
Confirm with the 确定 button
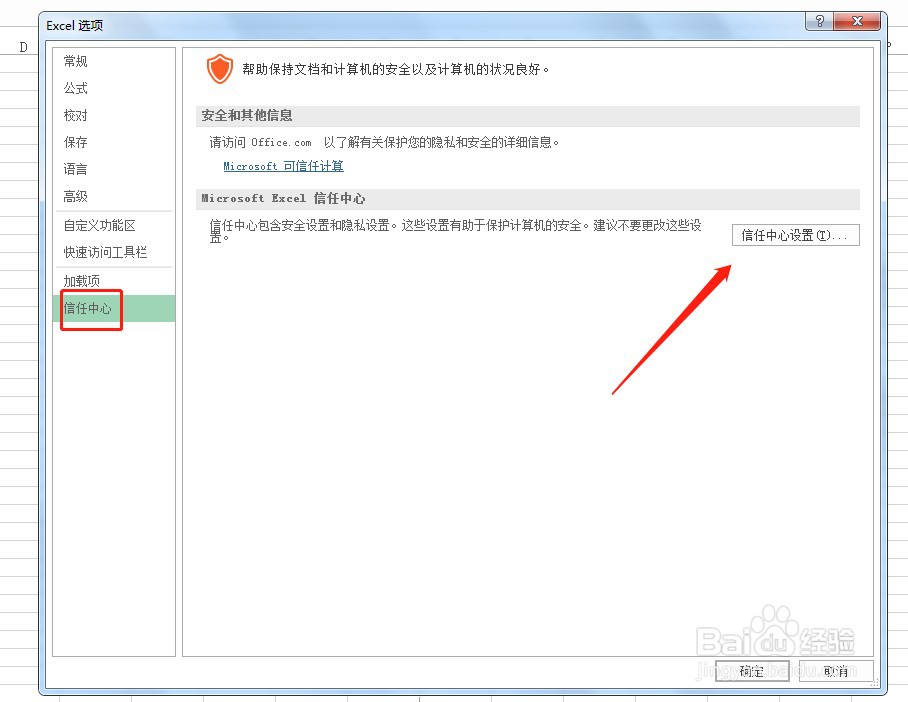pyautogui.click(x=752, y=671)
